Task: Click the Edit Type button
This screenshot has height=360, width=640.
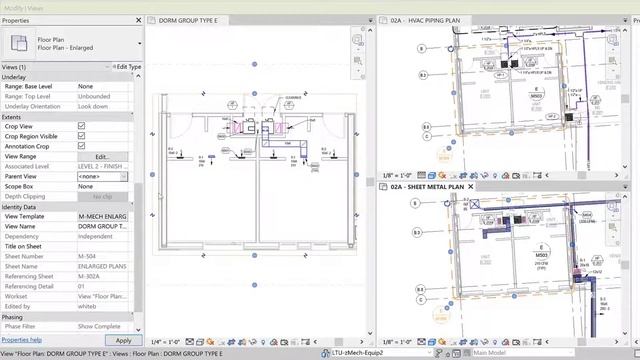Action: pos(127,67)
